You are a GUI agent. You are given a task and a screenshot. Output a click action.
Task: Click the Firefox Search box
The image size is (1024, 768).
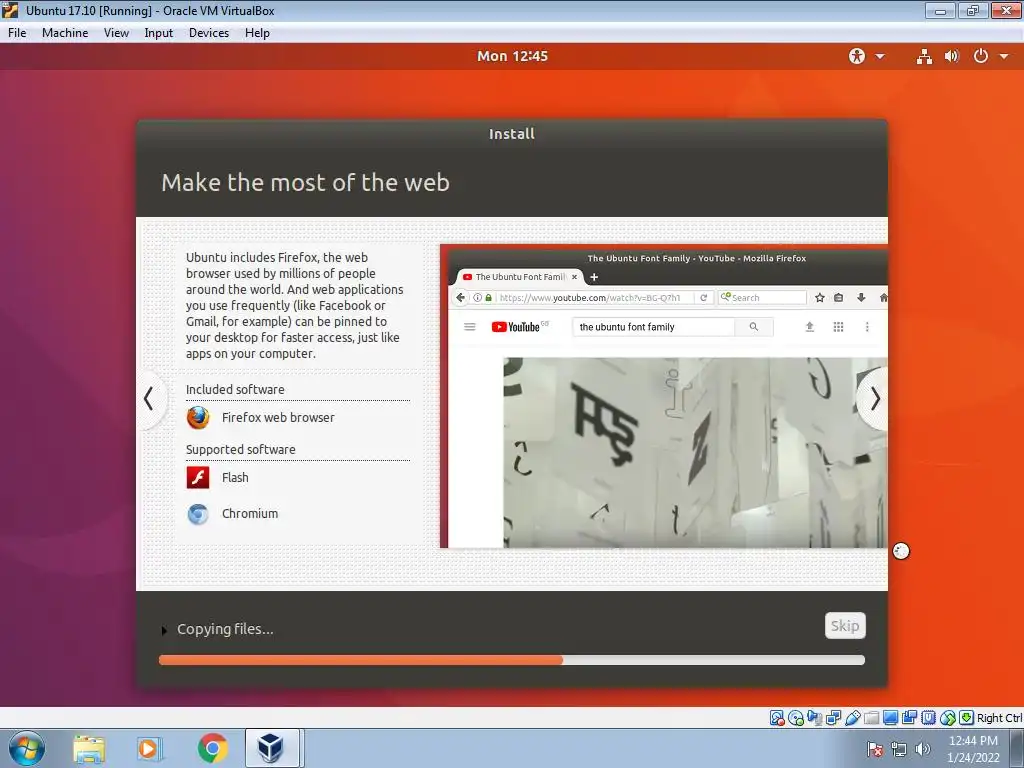763,298
